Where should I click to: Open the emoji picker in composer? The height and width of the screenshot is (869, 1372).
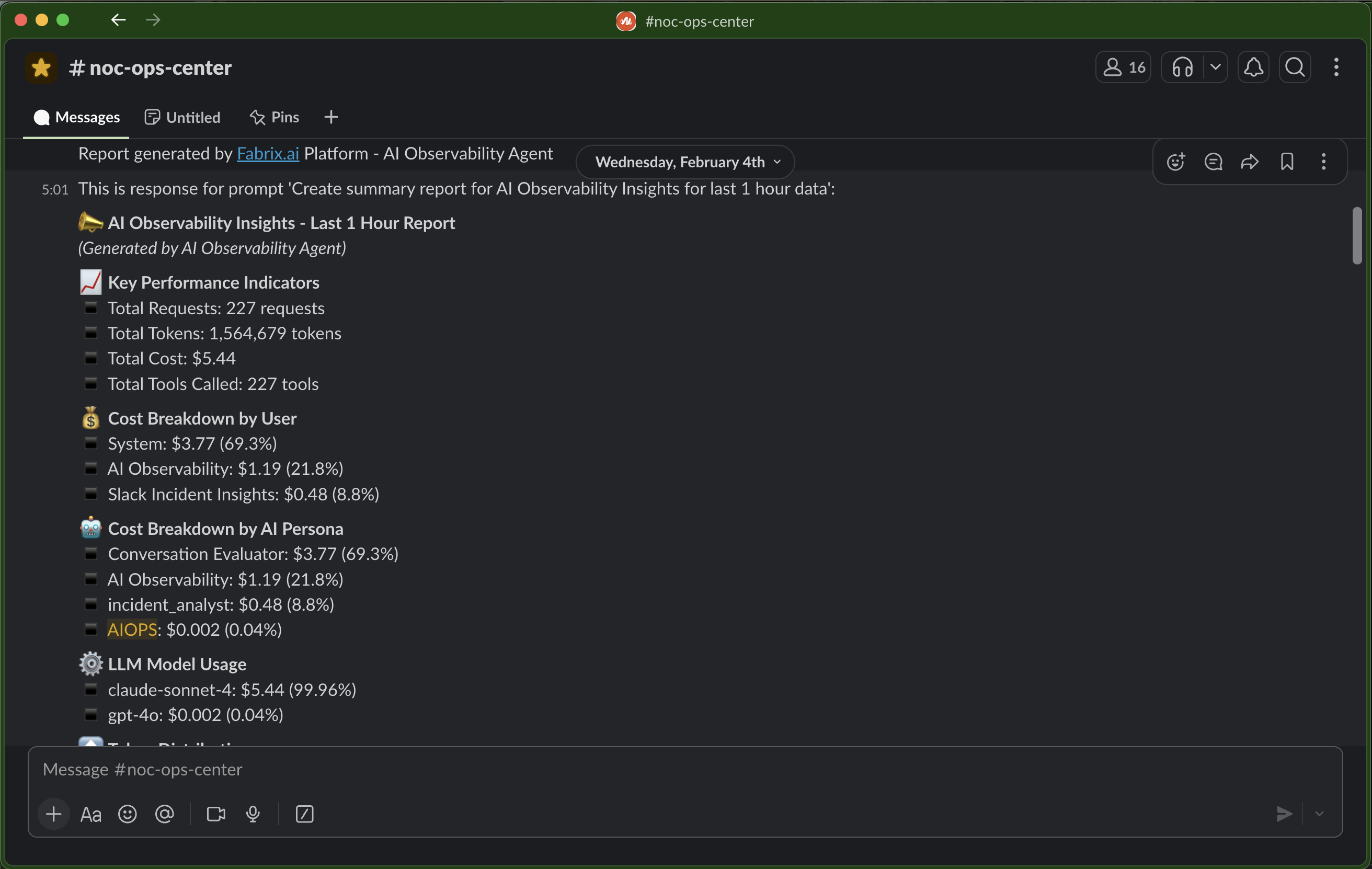tap(127, 814)
